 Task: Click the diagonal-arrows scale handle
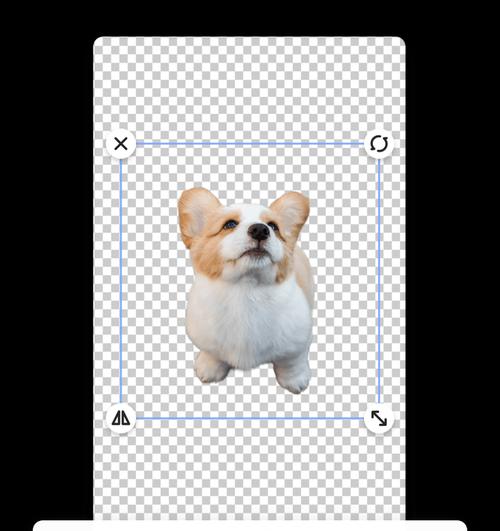[x=379, y=418]
